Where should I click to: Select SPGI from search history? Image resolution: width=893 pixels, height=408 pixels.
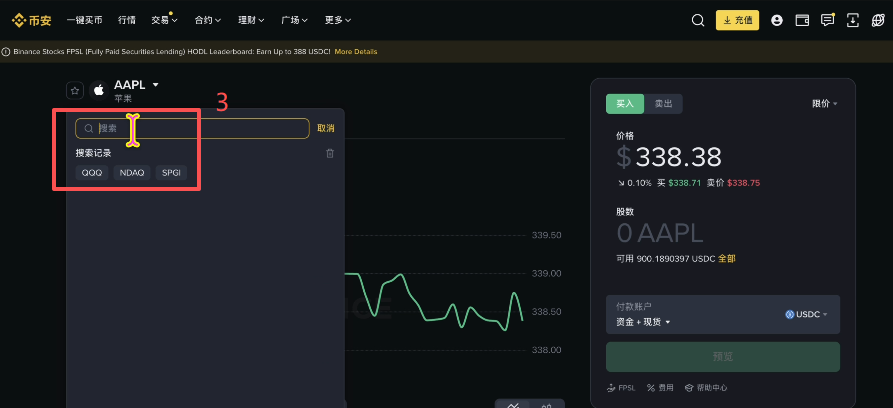tap(171, 173)
